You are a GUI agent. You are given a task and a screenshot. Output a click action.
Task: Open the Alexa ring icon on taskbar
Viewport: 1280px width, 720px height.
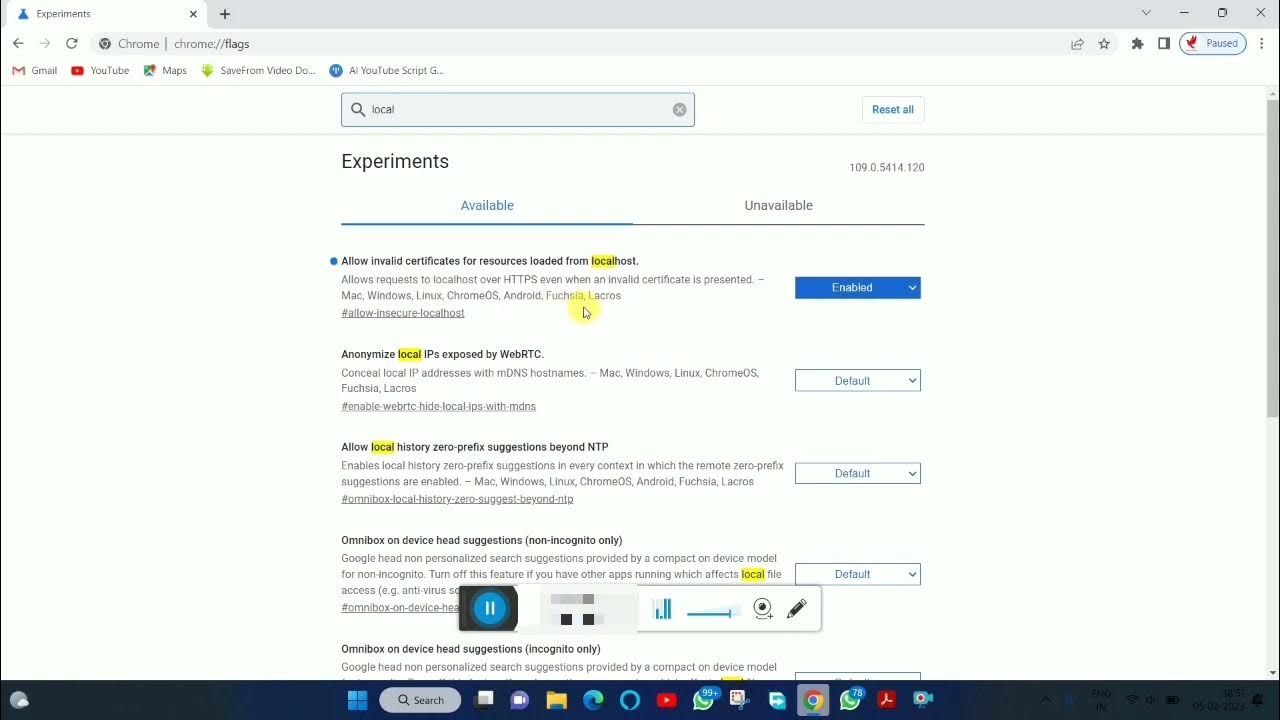tap(630, 700)
